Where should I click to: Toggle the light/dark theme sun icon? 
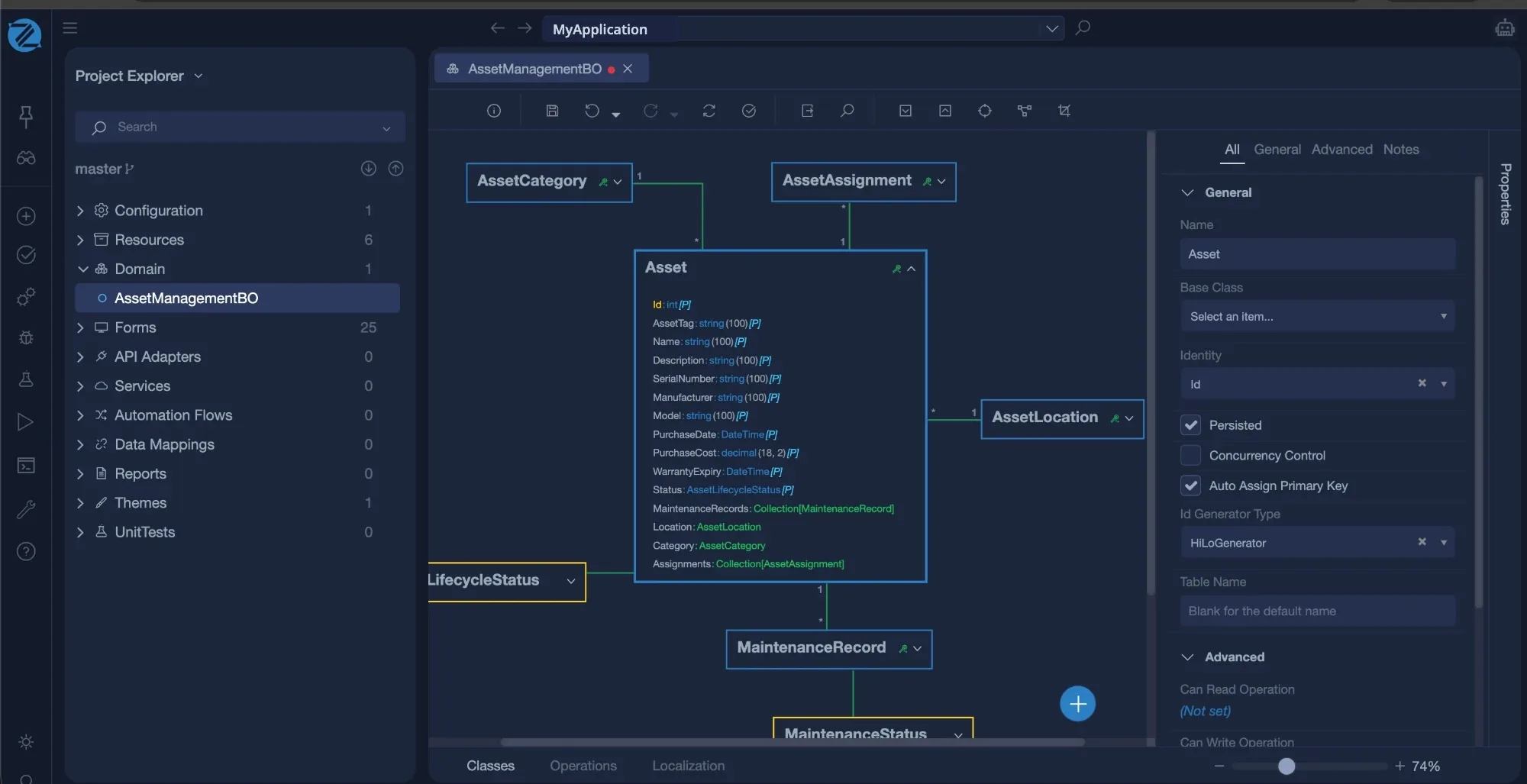point(26,742)
